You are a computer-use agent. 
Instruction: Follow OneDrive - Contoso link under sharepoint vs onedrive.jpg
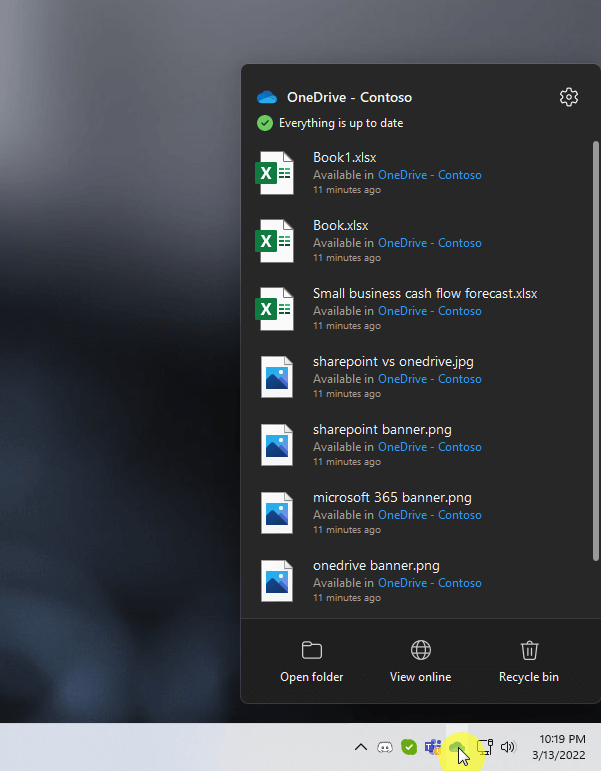coord(430,379)
